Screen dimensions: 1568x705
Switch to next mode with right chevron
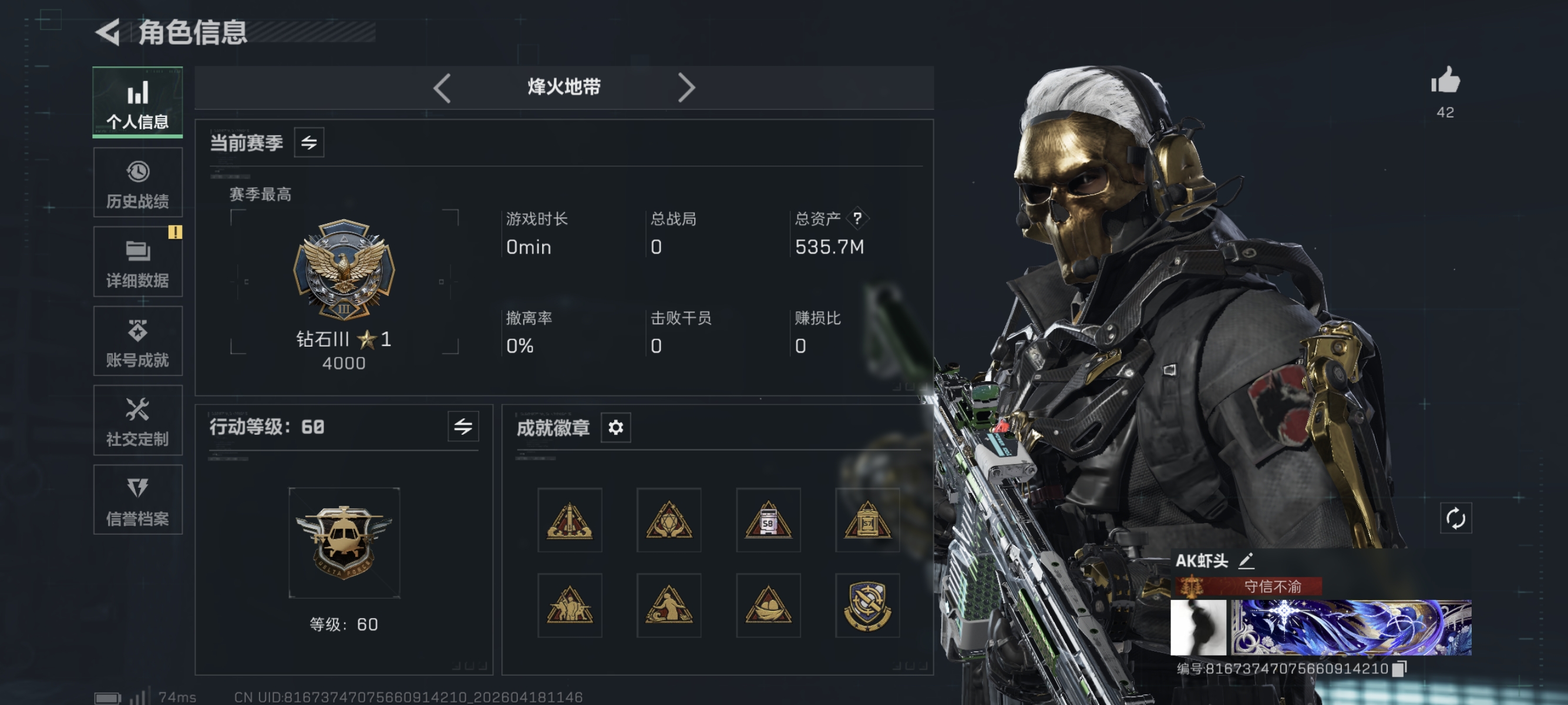click(686, 88)
